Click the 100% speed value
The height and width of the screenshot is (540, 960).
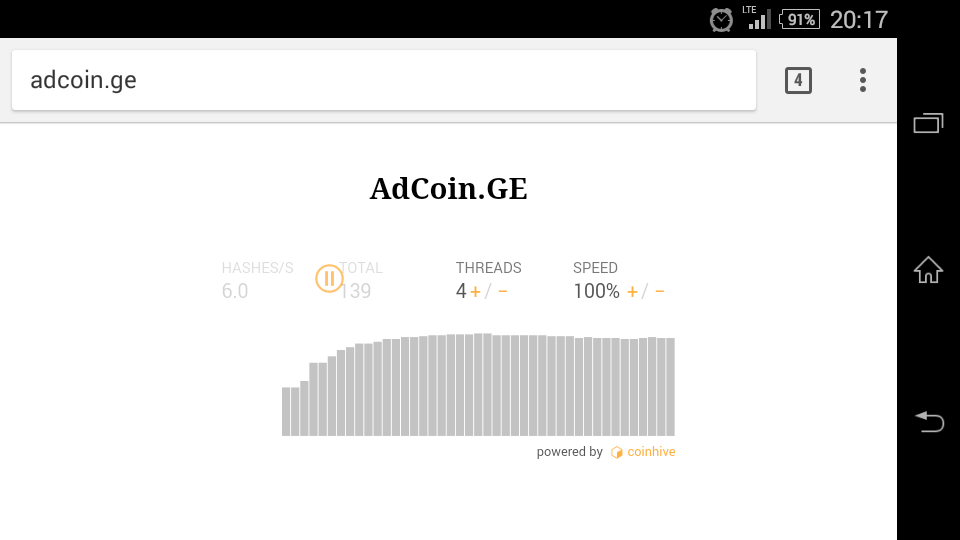coord(596,292)
